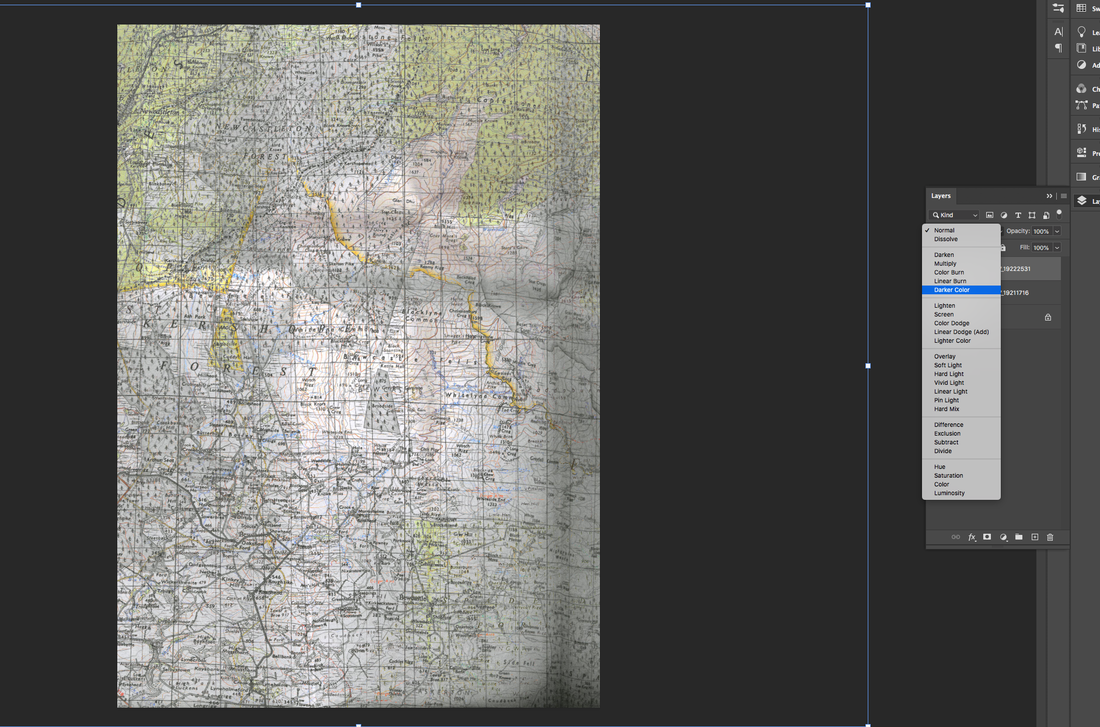Choose Darken blend mode
Viewport: 1100px width, 727px height.
(x=961, y=255)
